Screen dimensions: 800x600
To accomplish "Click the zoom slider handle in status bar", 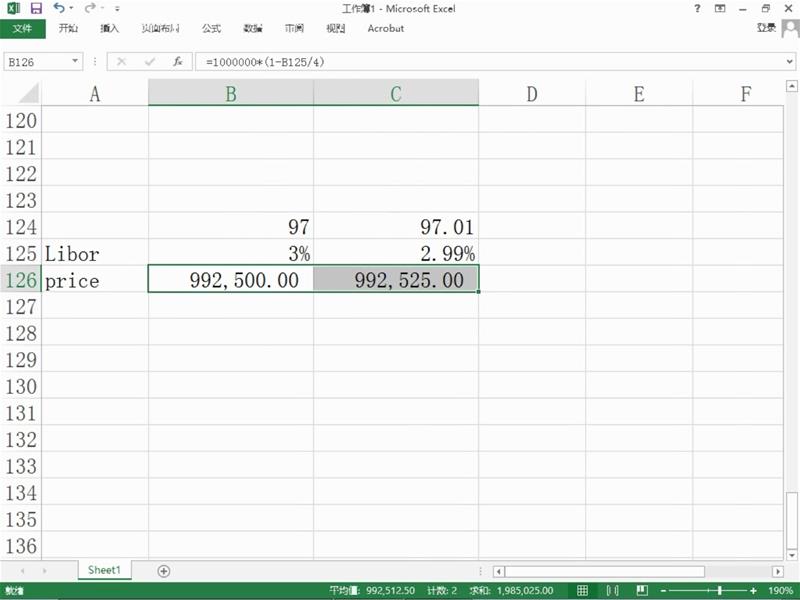I will [719, 590].
